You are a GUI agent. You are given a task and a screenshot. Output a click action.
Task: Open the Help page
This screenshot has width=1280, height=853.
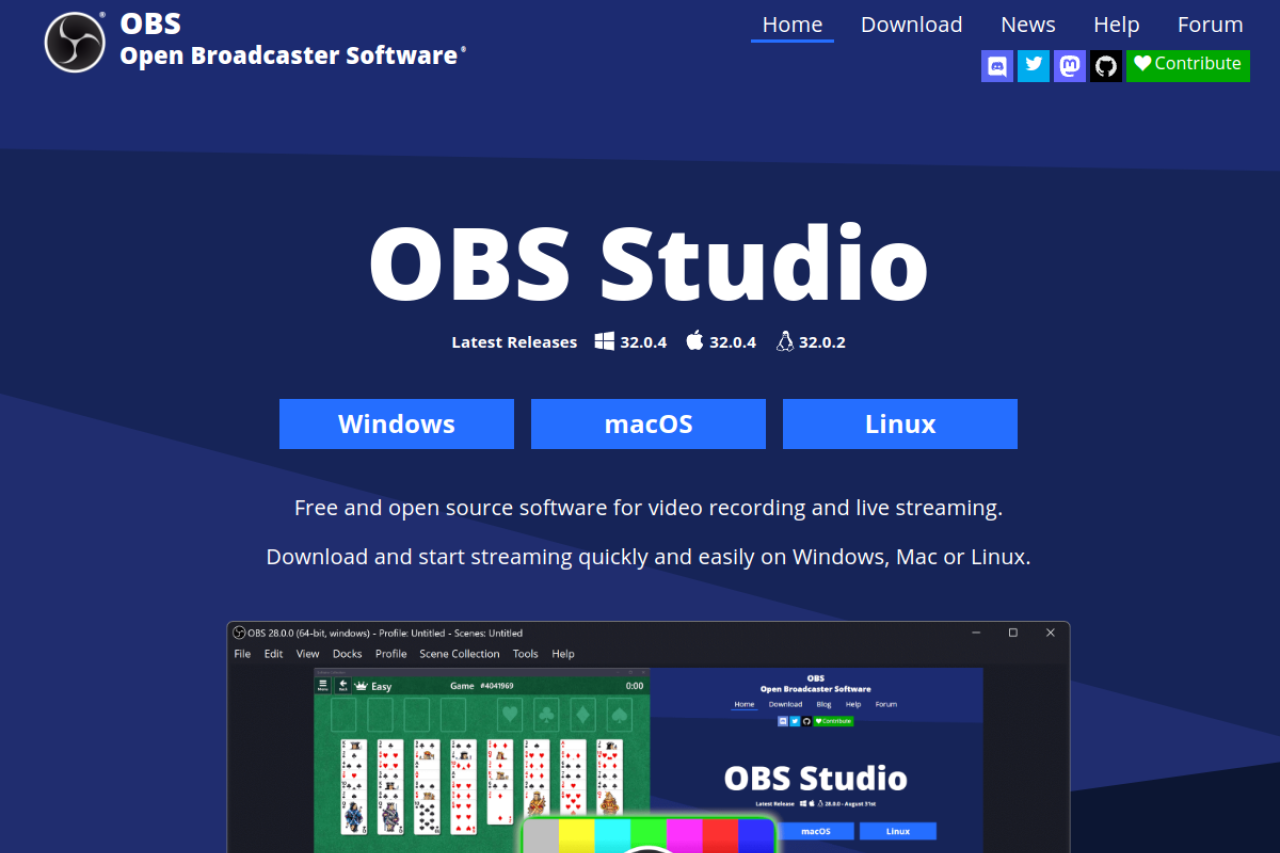pos(1116,24)
